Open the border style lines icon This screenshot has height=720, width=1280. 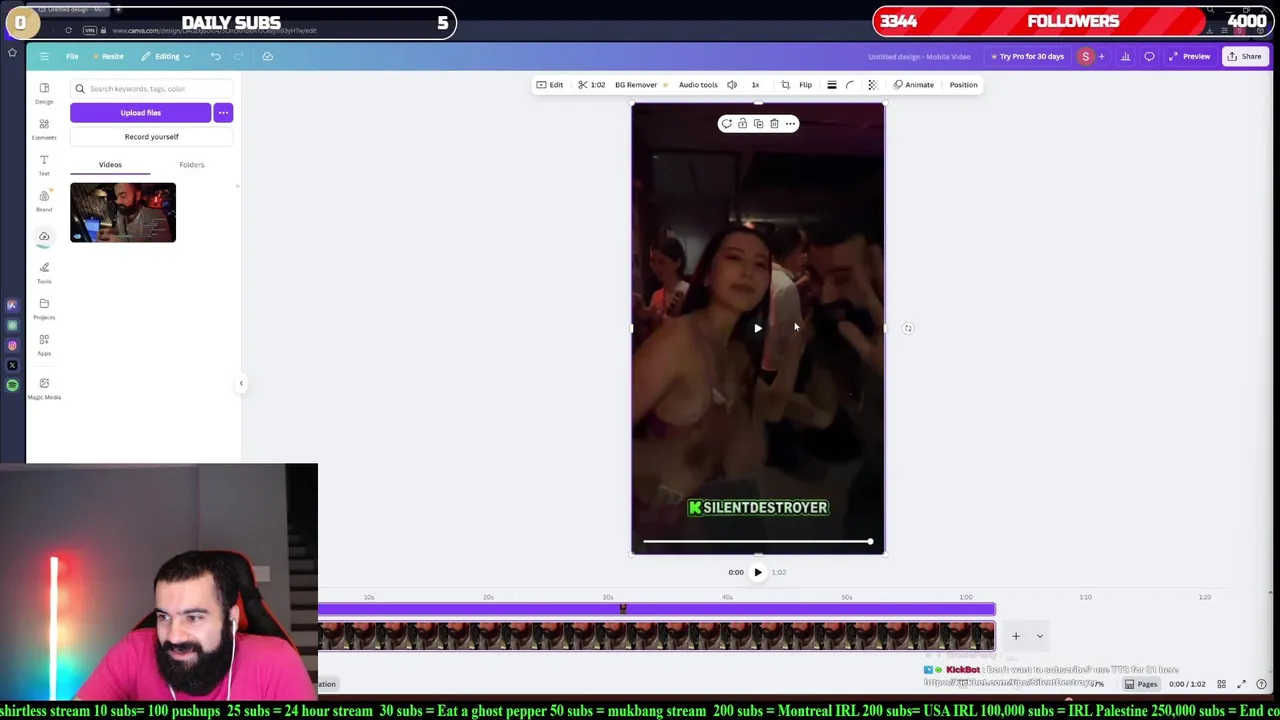point(831,85)
